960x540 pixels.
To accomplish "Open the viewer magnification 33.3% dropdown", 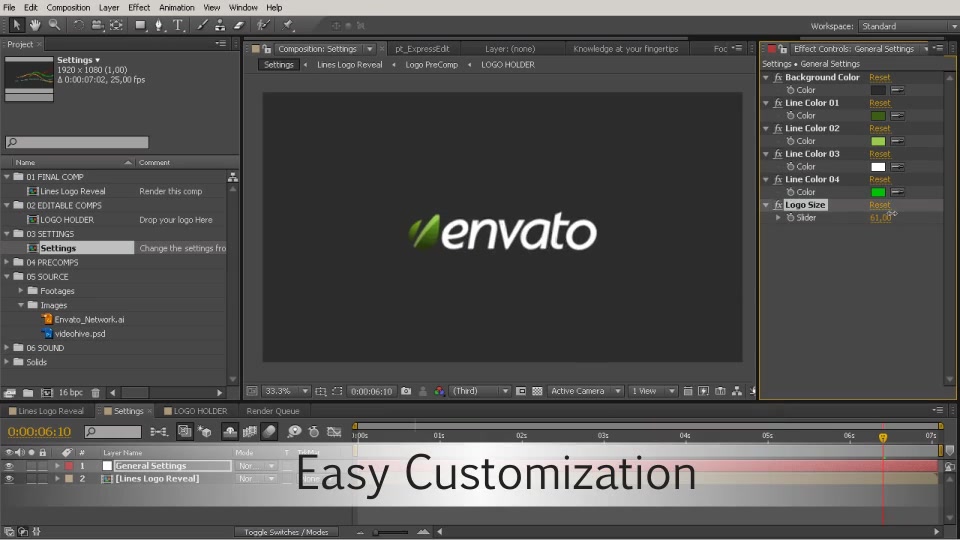I will pos(287,391).
